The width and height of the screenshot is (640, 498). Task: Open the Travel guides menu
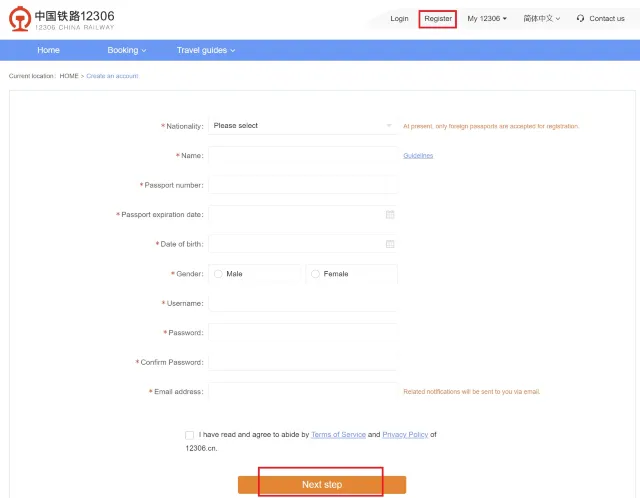(x=206, y=50)
